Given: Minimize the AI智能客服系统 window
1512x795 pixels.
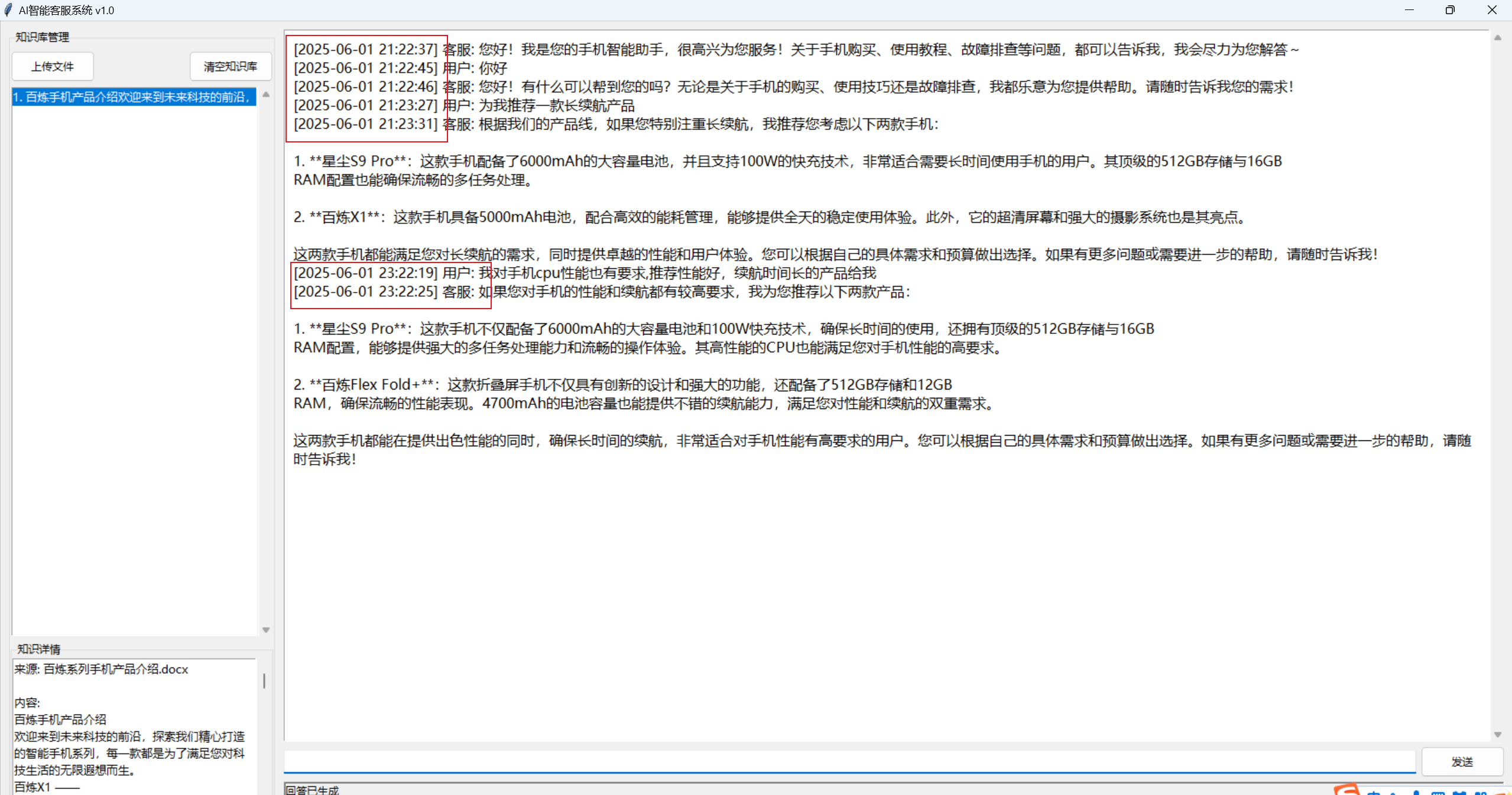Looking at the screenshot, I should (1409, 10).
